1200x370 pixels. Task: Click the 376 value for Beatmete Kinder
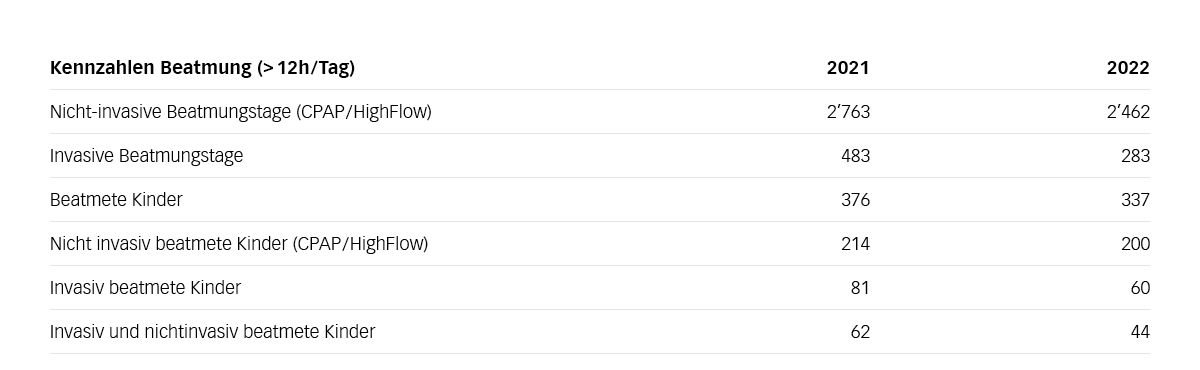[x=855, y=200]
